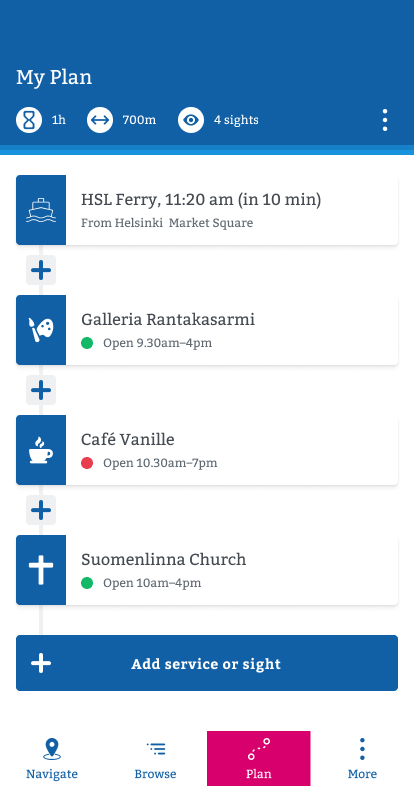Viewport: 414px width, 786px height.
Task: Toggle the eye sights icon
Action: 191,120
